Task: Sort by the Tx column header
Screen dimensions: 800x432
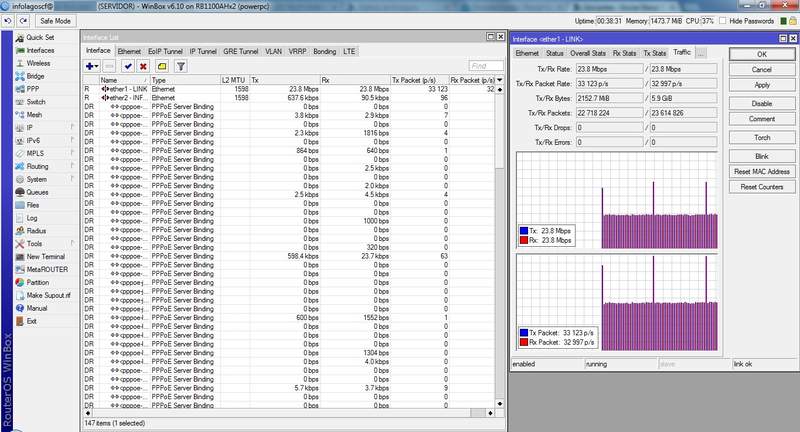Action: [x=285, y=80]
